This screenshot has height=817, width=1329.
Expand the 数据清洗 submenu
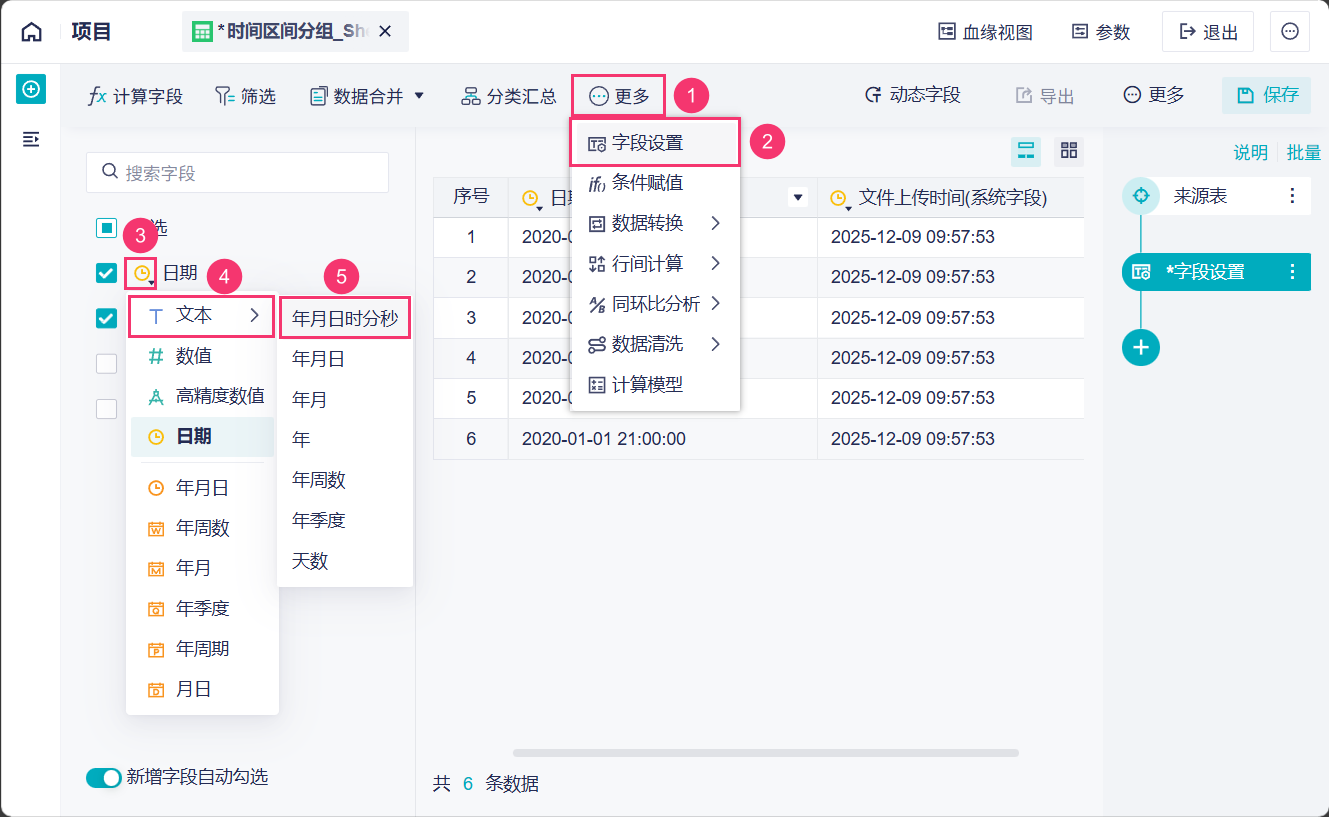655,344
